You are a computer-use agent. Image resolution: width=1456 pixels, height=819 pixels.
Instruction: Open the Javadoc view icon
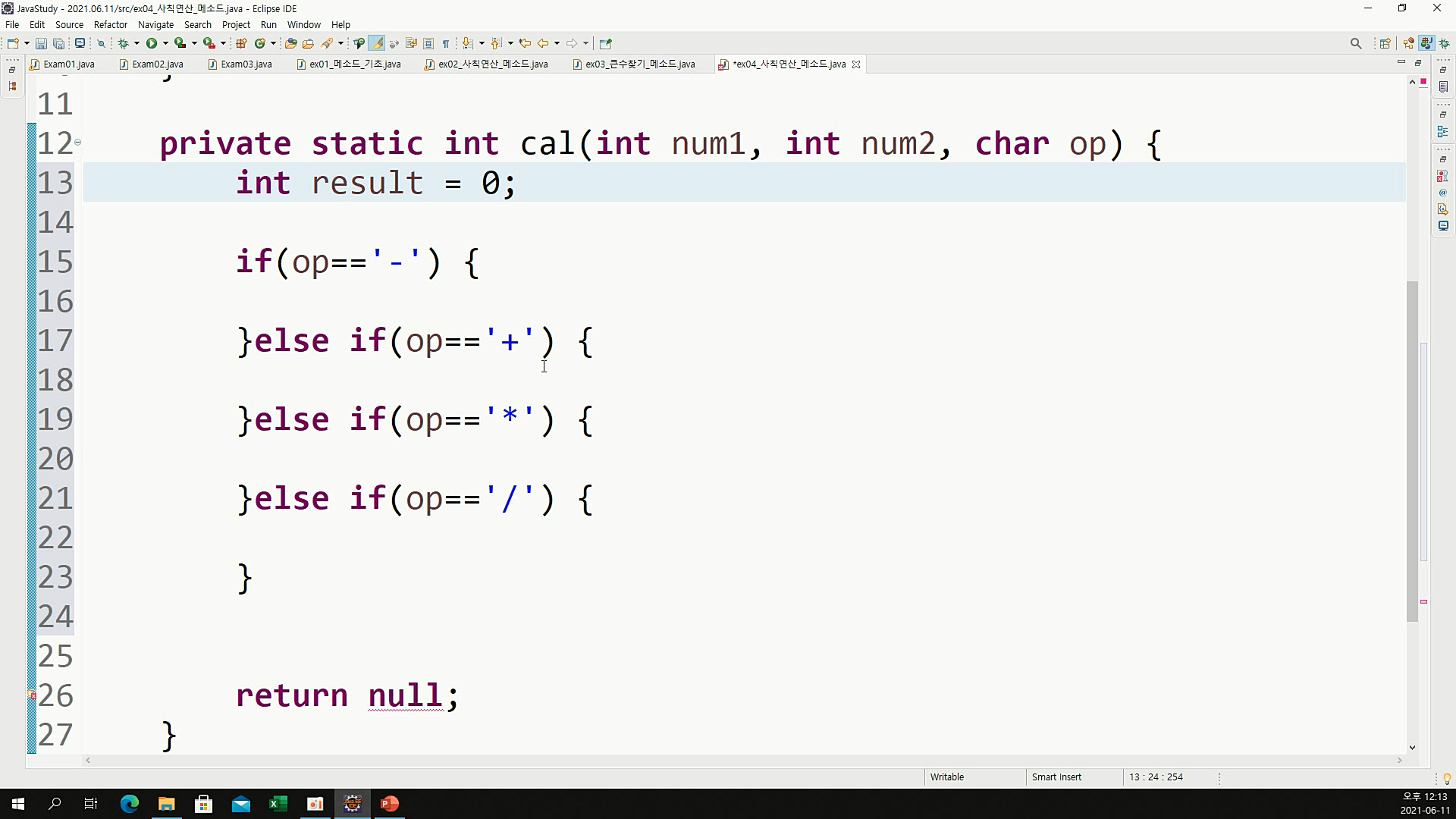pyautogui.click(x=1442, y=193)
